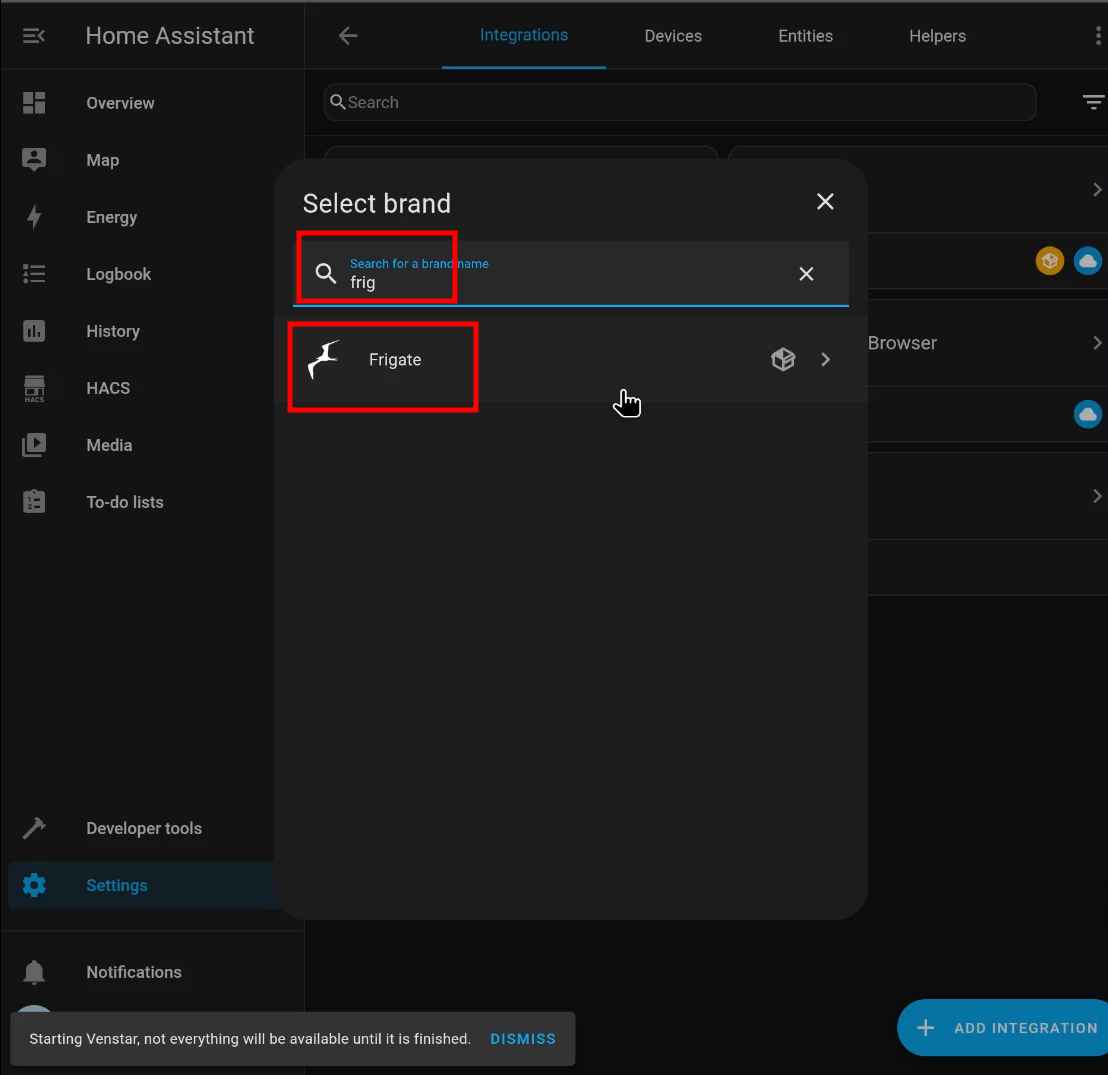This screenshot has height=1075, width=1108.
Task: Click the blue cloud badge near top
Action: (1088, 261)
